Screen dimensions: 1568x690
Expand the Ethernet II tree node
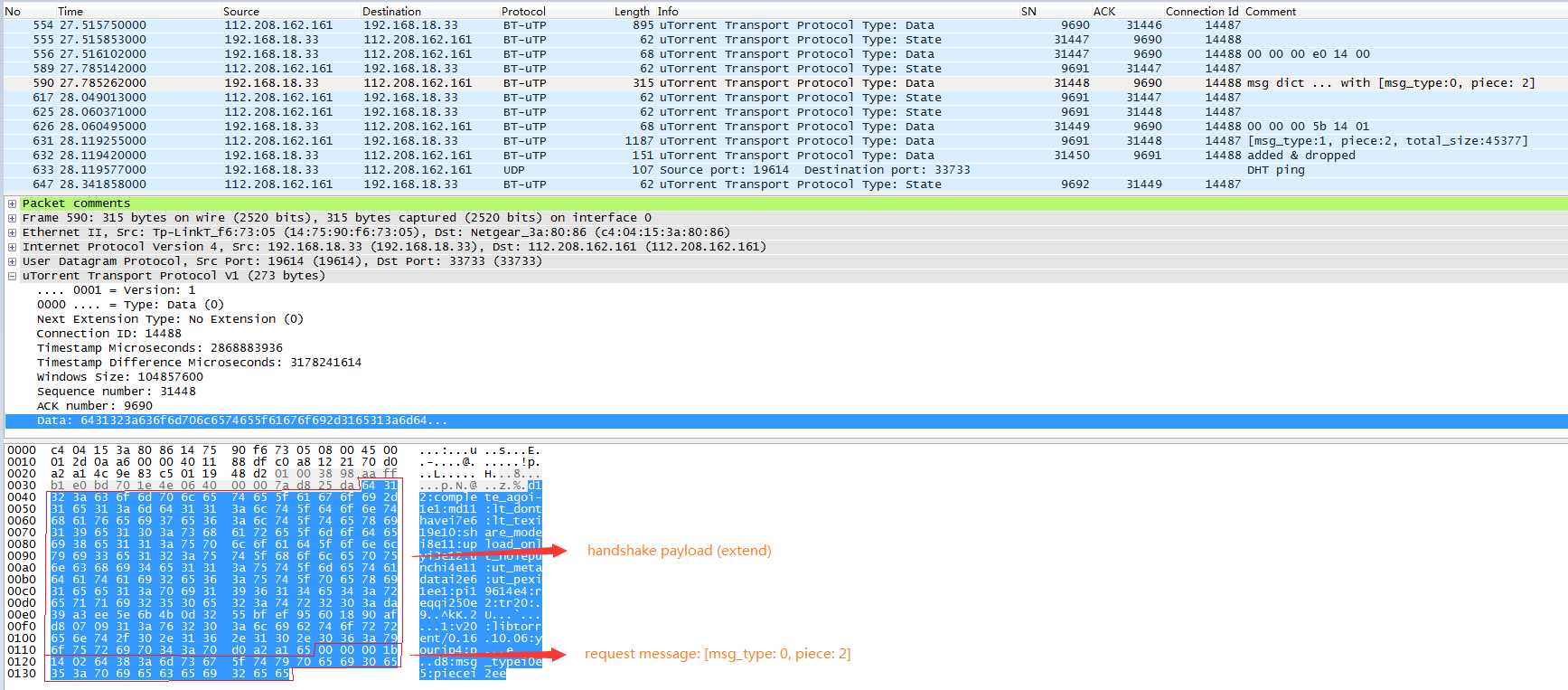coord(12,232)
